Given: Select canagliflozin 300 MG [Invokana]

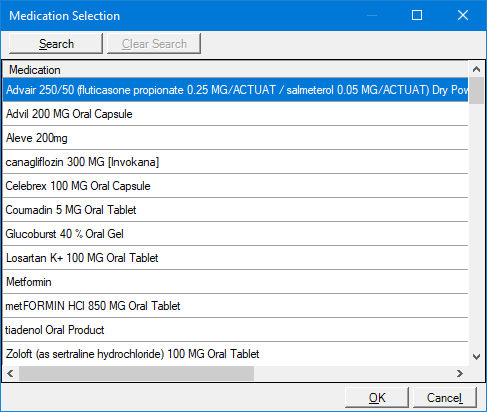Looking at the screenshot, I should (235, 162).
